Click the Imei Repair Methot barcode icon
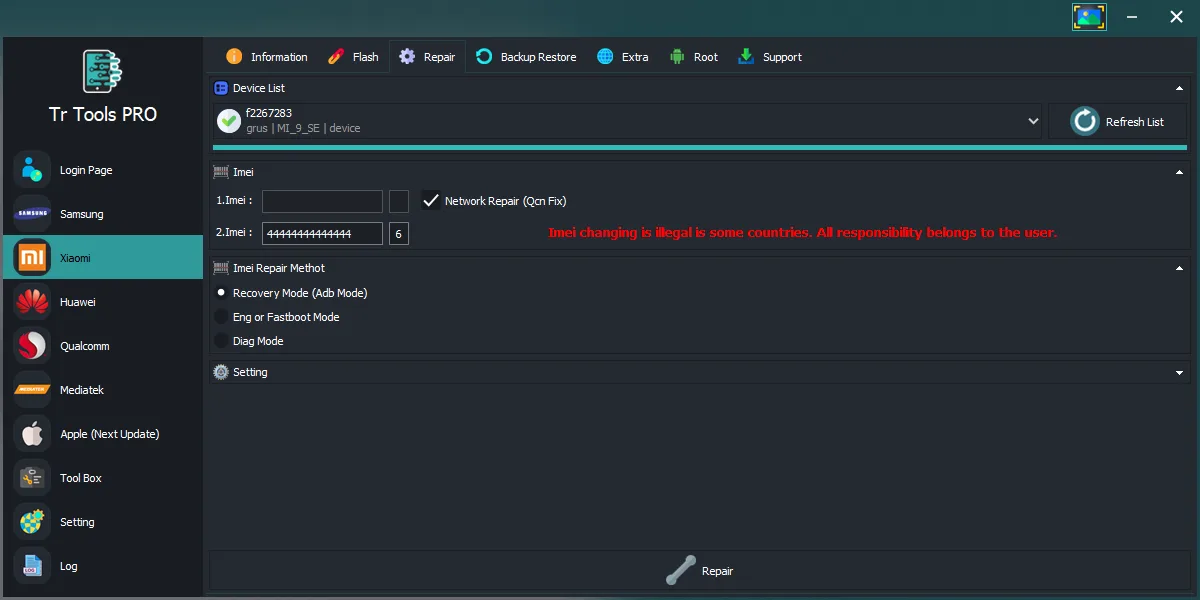Viewport: 1200px width, 600px height. tap(221, 268)
